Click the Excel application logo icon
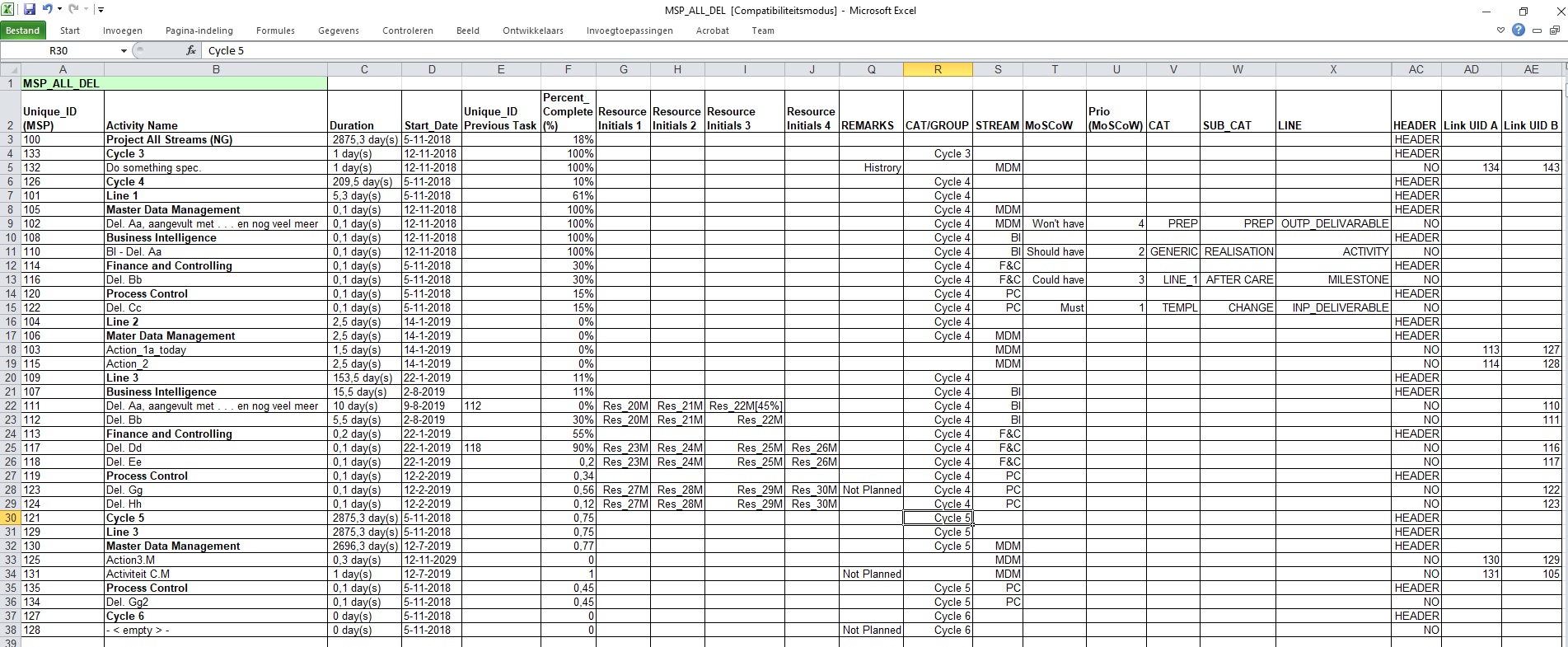Image resolution: width=1568 pixels, height=647 pixels. click(8, 10)
